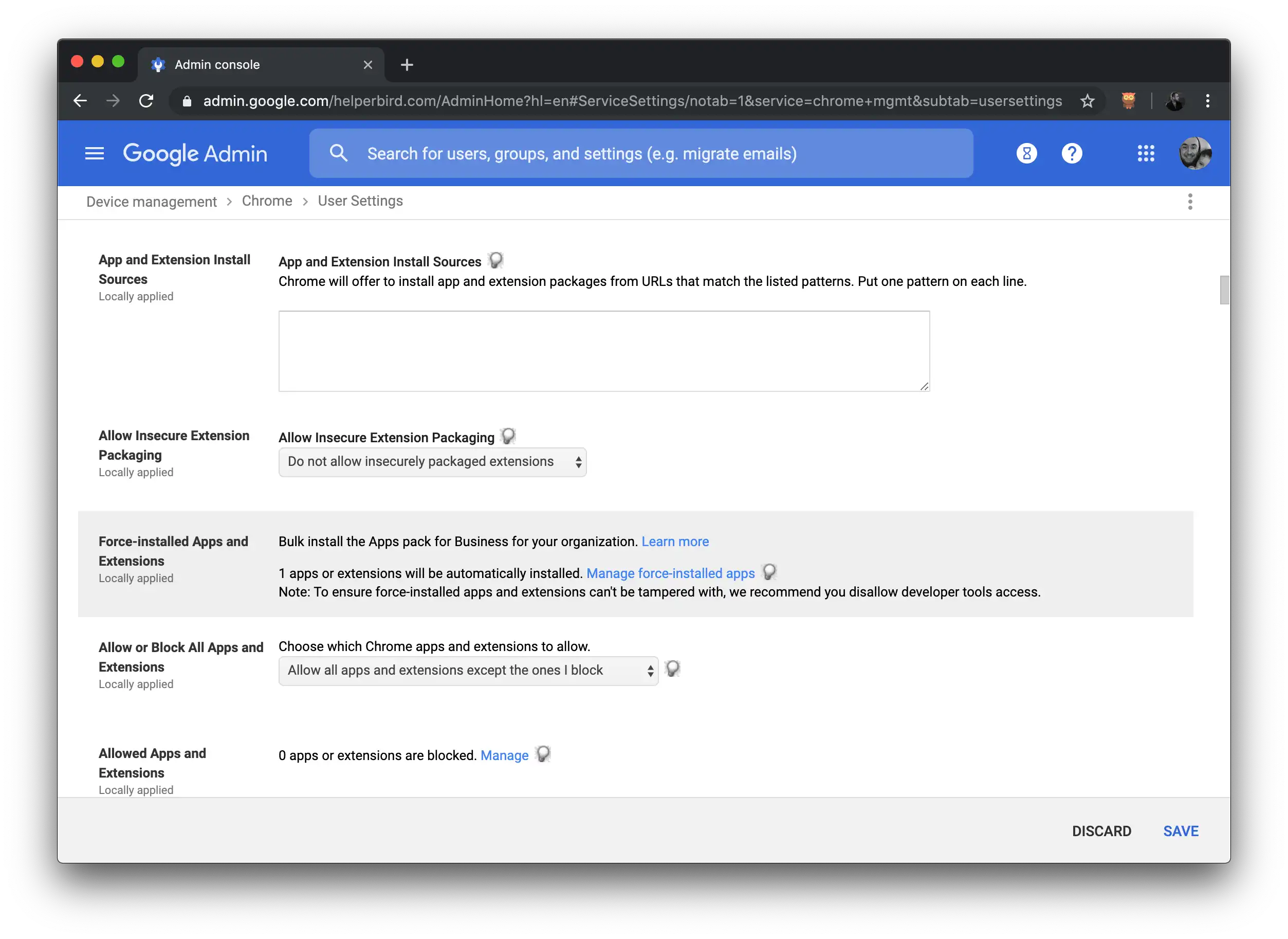Click the user profile avatar icon
1288x939 pixels.
[1196, 153]
